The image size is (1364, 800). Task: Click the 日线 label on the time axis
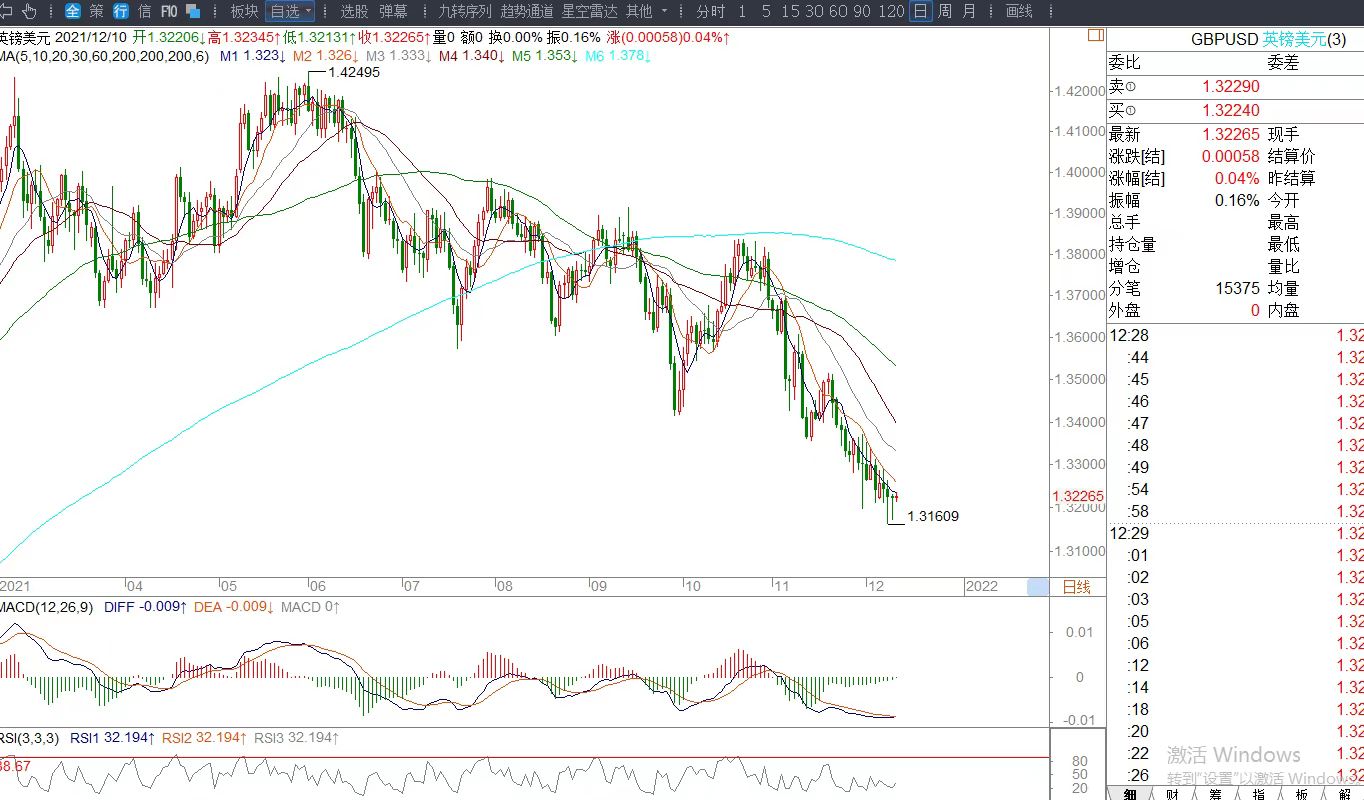(x=1076, y=587)
